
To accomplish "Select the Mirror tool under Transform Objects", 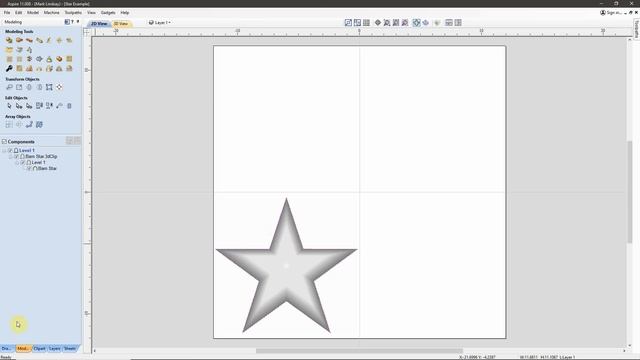I will 39,87.
